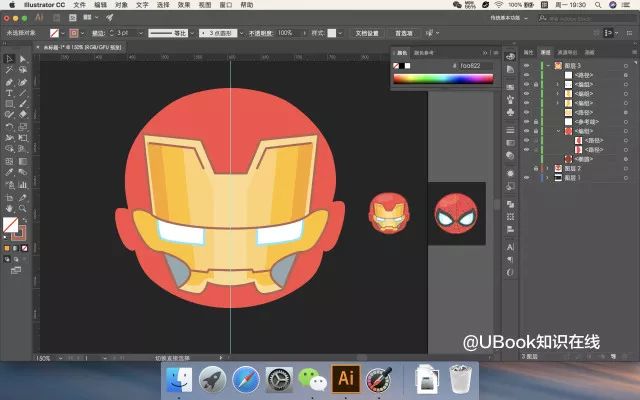Toggle visibility of first path sublayer
This screenshot has height=400, width=640.
coord(527,75)
